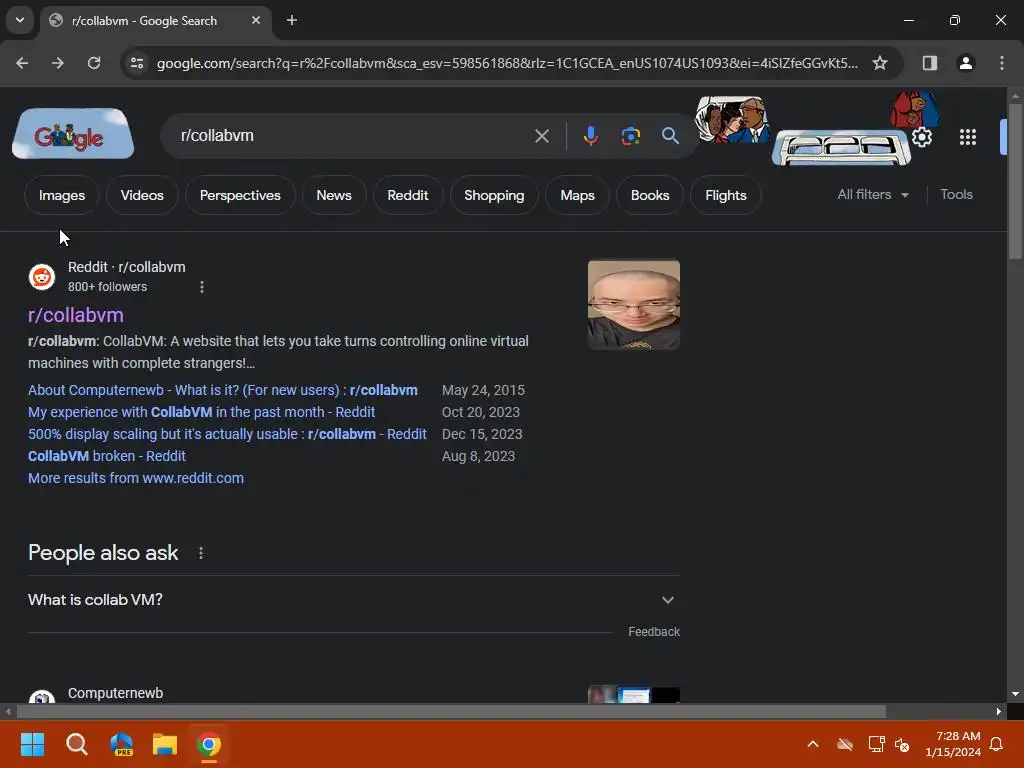Open 500% display scaling result link

coord(227,434)
